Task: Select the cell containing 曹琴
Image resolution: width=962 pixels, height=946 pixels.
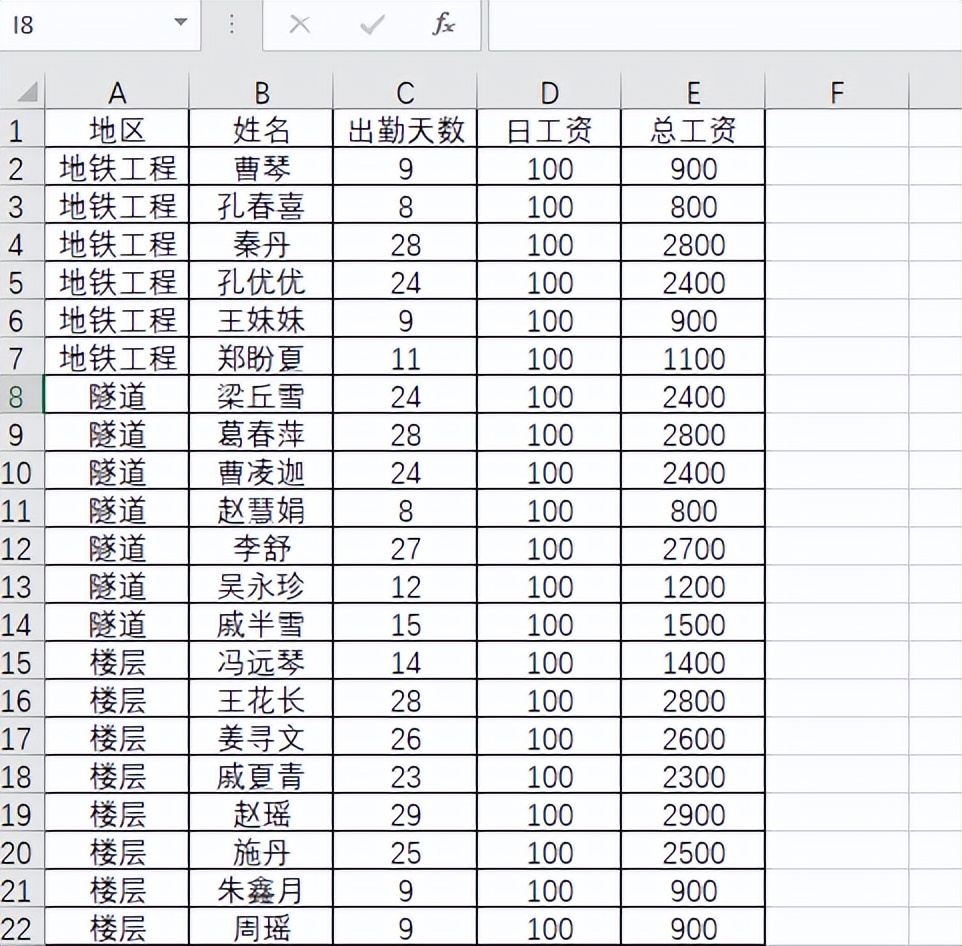Action: tap(261, 166)
